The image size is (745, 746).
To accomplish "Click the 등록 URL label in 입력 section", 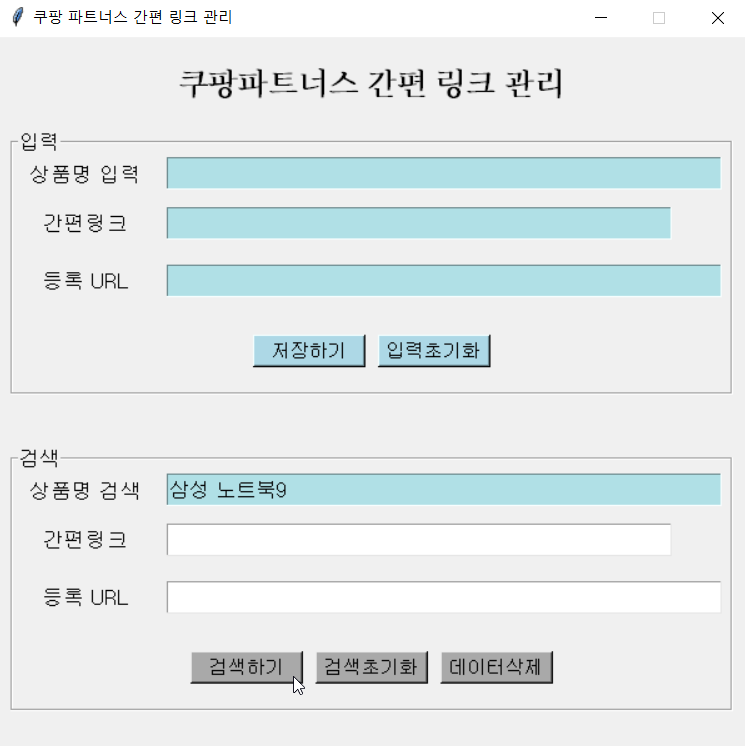I will (86, 281).
